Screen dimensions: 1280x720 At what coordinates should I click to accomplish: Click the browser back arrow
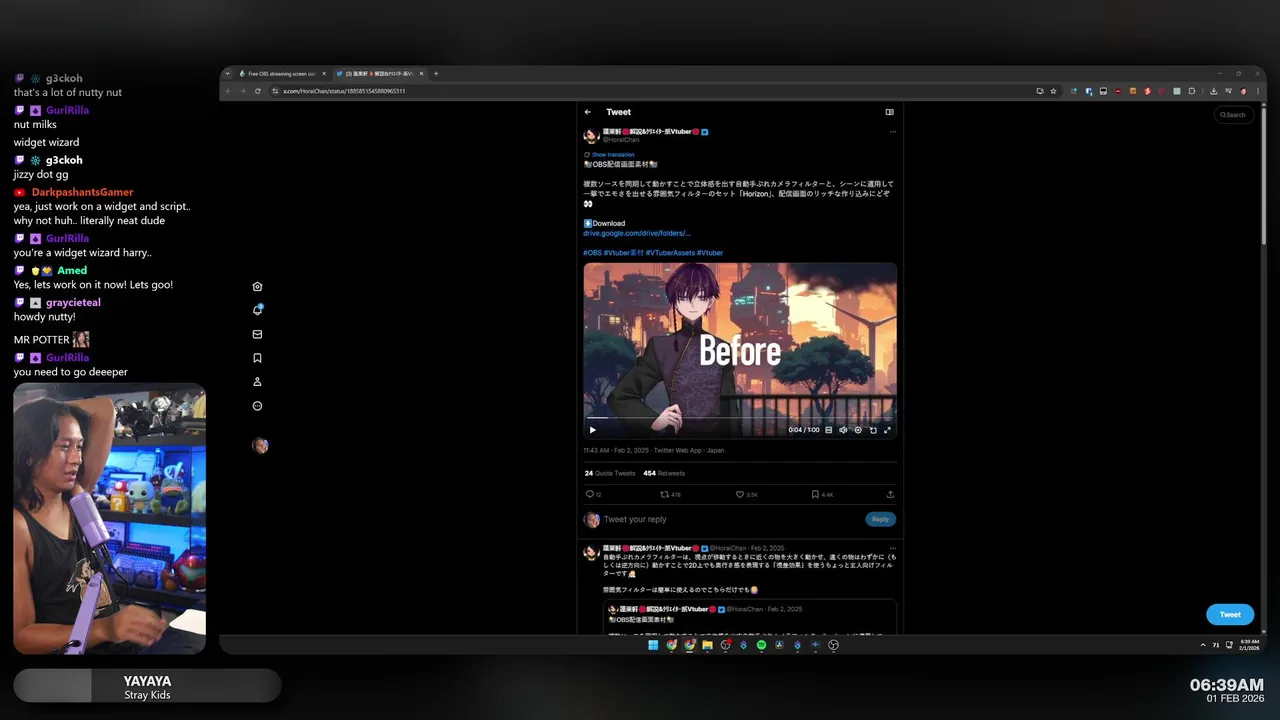[x=228, y=91]
